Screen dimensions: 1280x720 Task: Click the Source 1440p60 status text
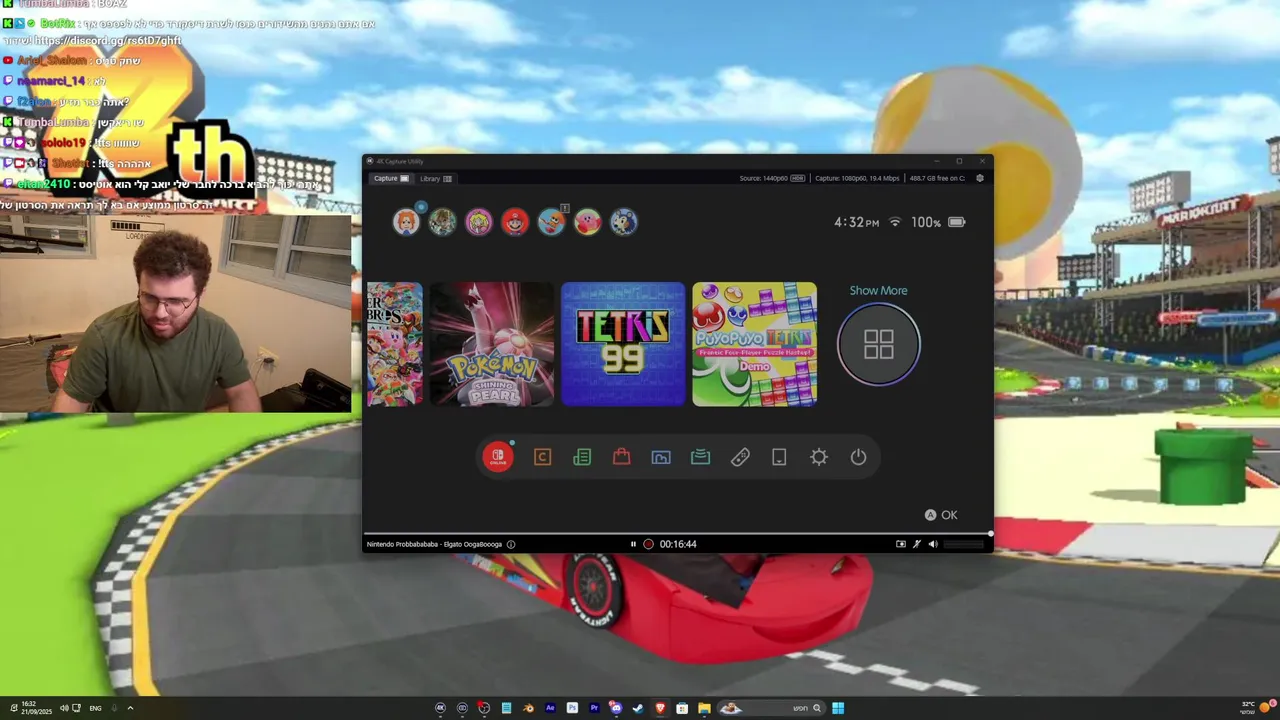pos(772,178)
